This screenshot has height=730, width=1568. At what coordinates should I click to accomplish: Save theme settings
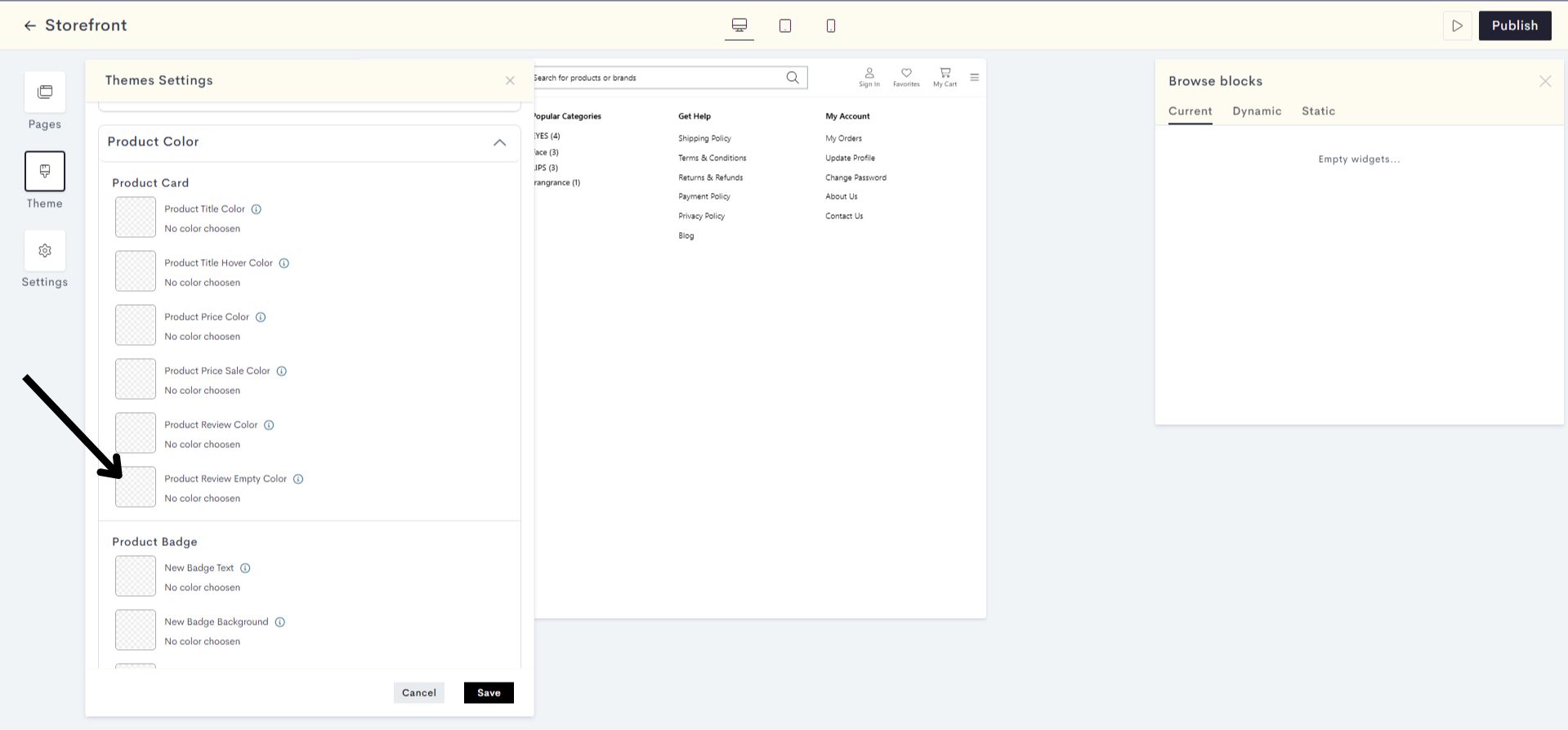click(x=489, y=692)
